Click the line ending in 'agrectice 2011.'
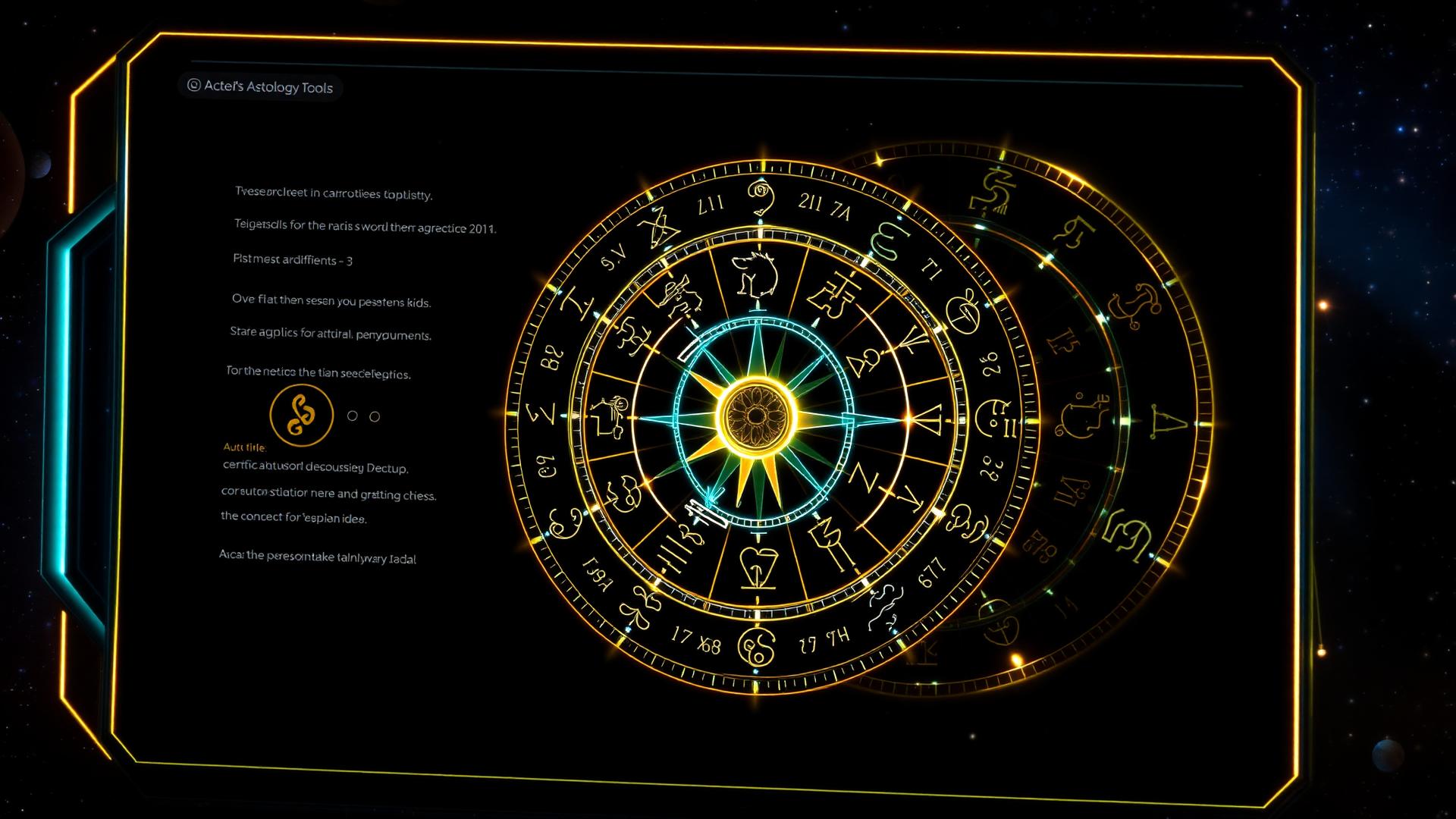1456x819 pixels. 365,226
